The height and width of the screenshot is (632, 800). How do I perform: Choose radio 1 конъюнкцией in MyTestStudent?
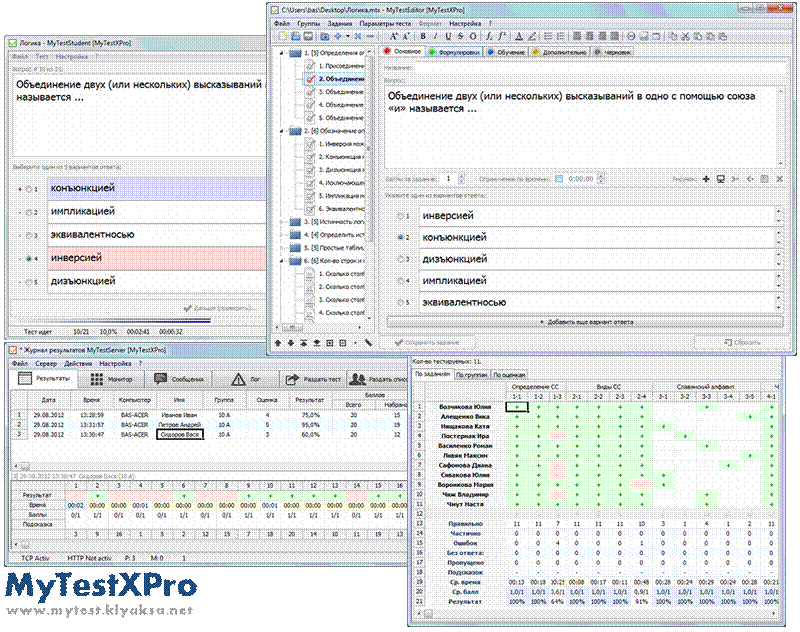pos(29,189)
